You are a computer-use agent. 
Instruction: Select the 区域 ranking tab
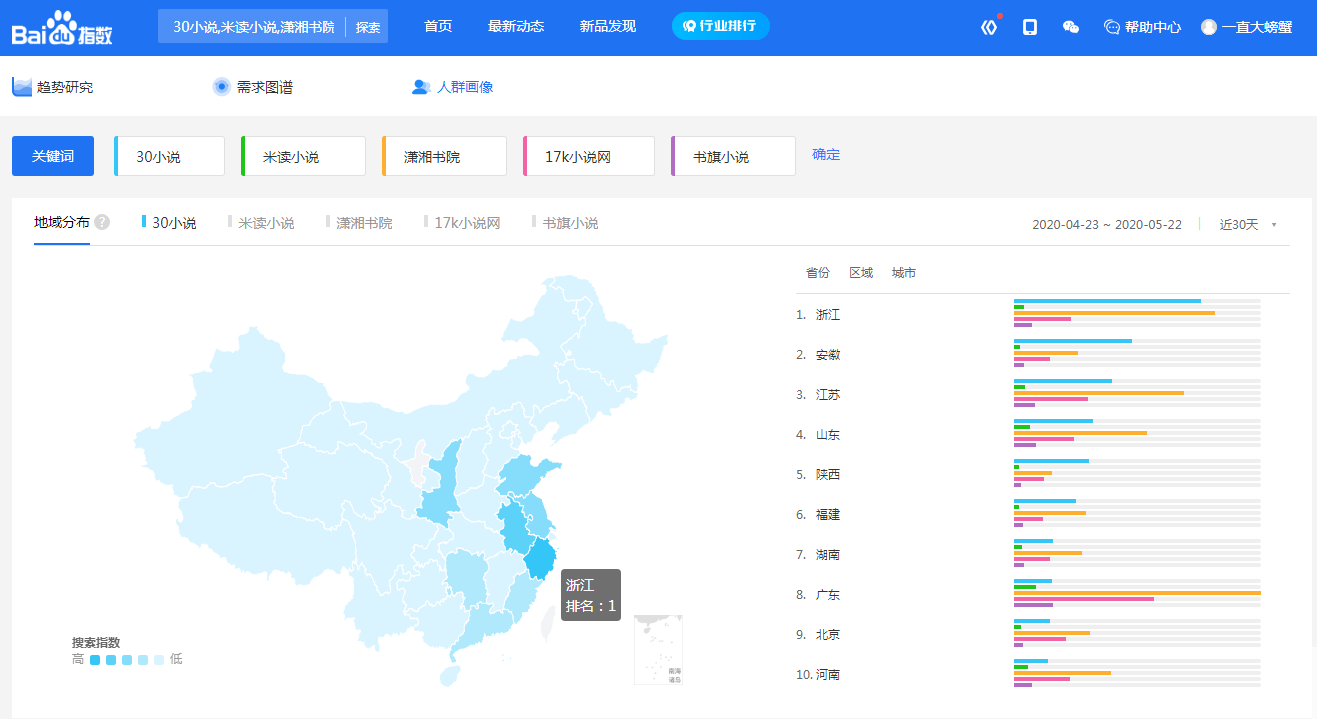tap(861, 273)
